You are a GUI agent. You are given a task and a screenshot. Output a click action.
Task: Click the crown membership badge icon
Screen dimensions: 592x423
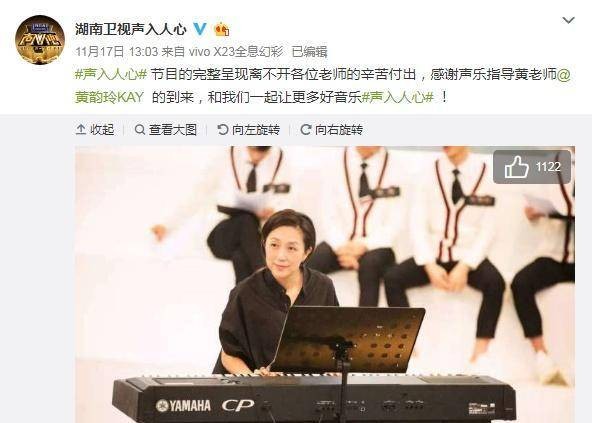(222, 29)
